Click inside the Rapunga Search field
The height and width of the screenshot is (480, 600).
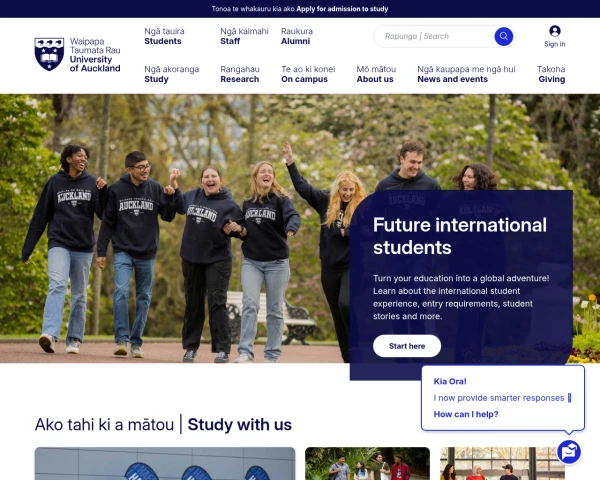coord(434,36)
